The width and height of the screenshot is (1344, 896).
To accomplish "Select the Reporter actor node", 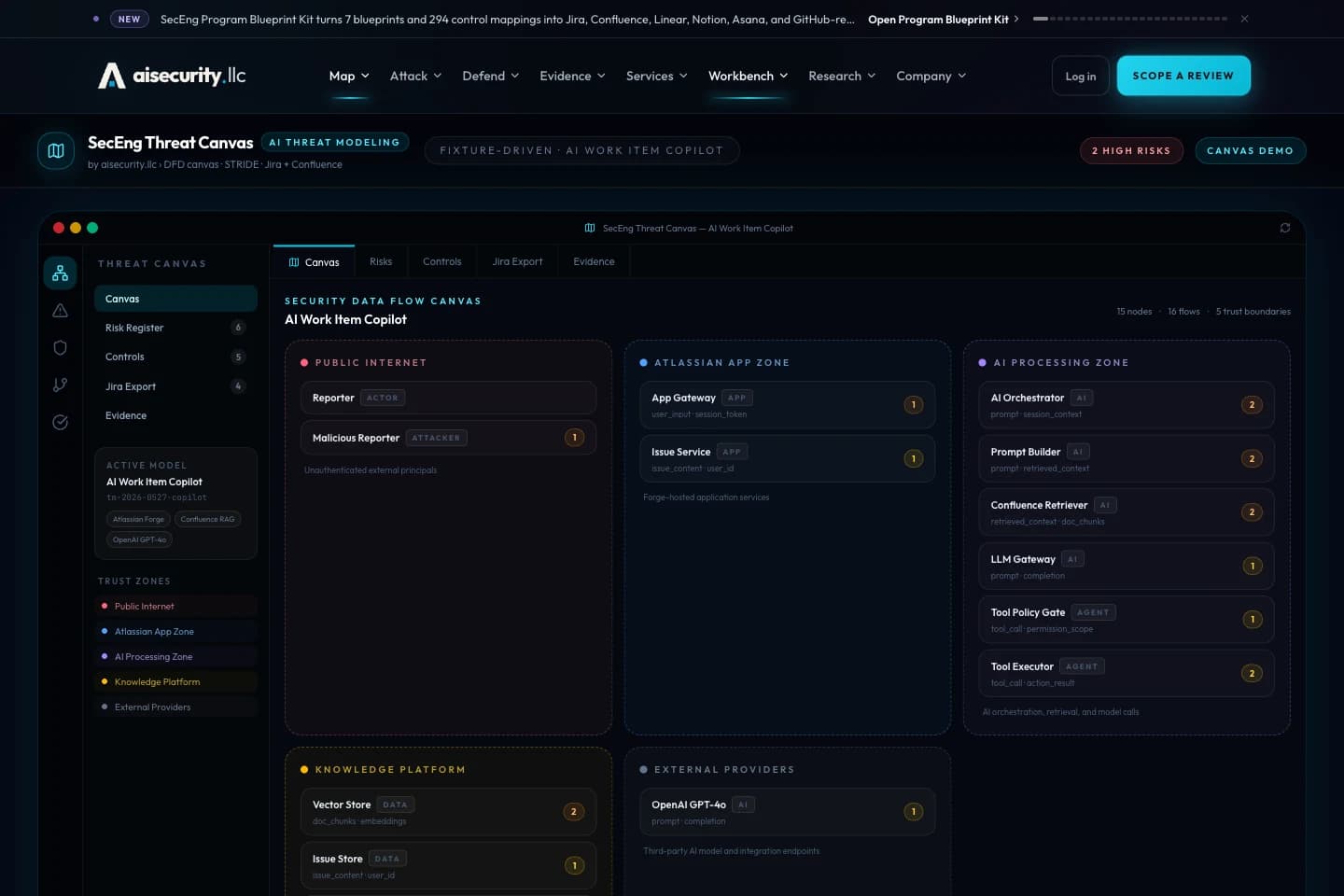I will (448, 398).
